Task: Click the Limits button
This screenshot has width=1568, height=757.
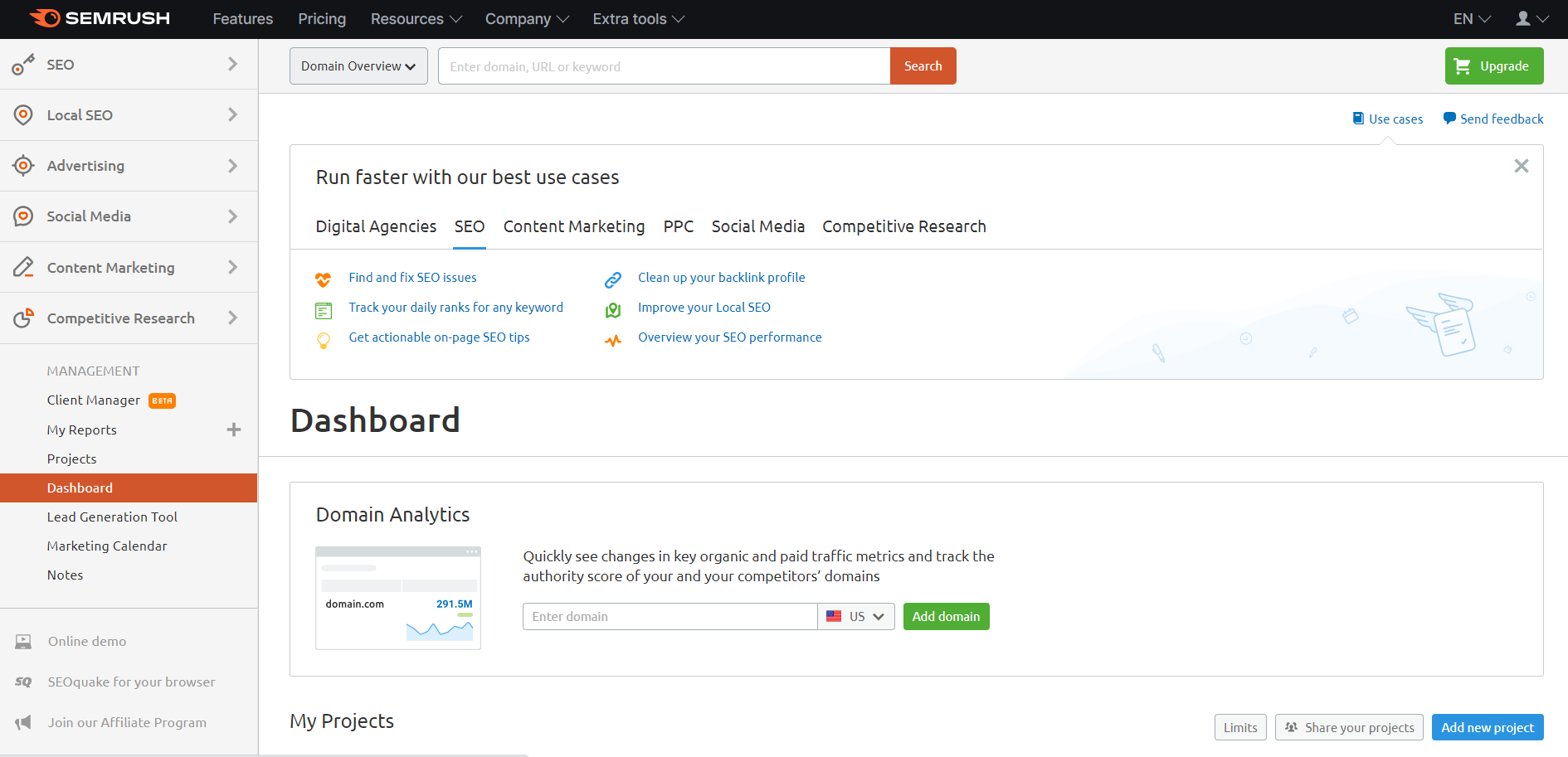Action: pyautogui.click(x=1240, y=727)
